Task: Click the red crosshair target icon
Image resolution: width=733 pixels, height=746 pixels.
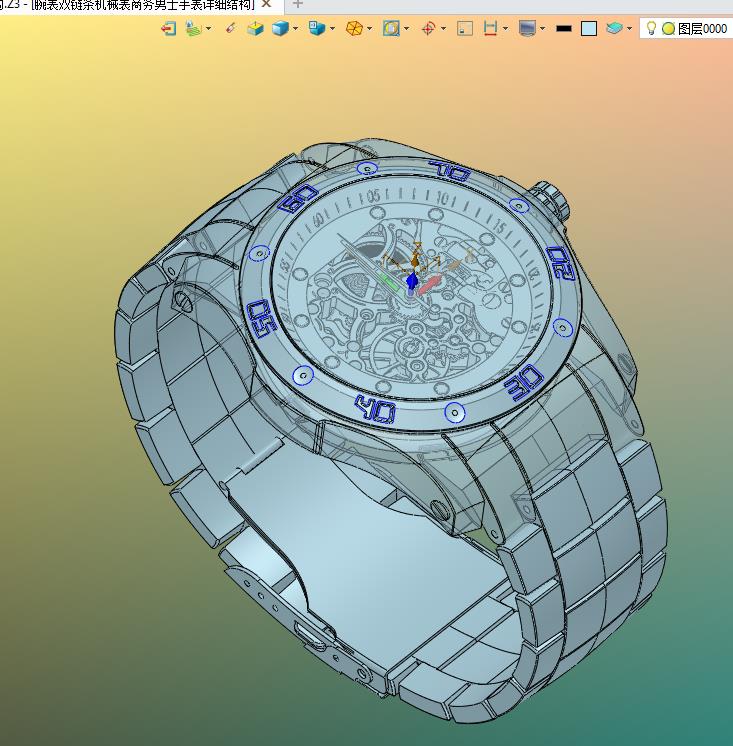Action: (428, 29)
